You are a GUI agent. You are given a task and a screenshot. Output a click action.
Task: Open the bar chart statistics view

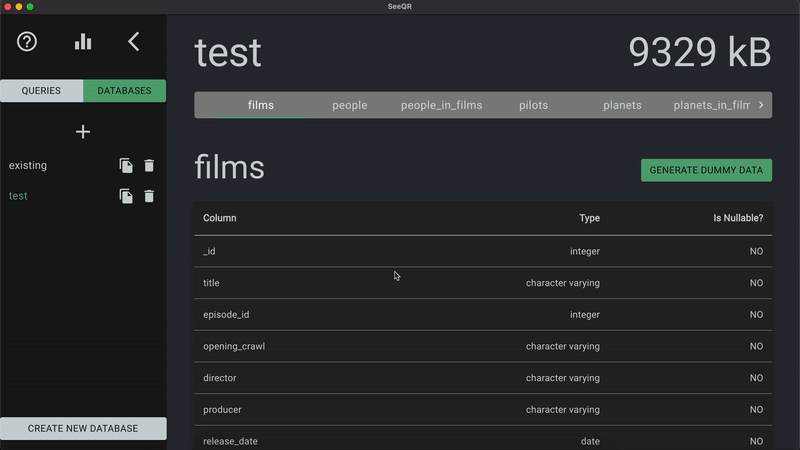click(83, 42)
